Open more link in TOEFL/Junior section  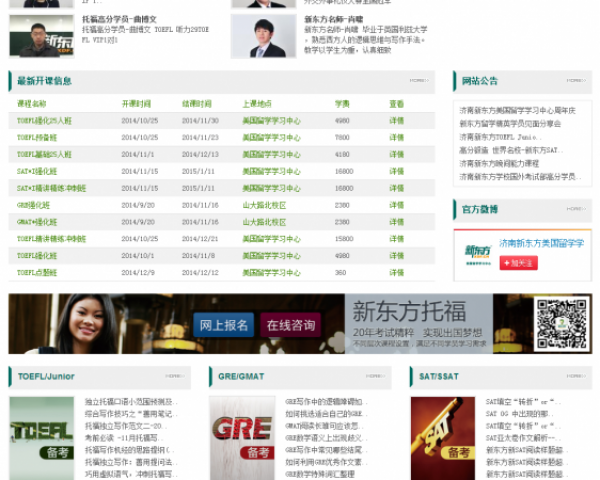pyautogui.click(x=174, y=376)
